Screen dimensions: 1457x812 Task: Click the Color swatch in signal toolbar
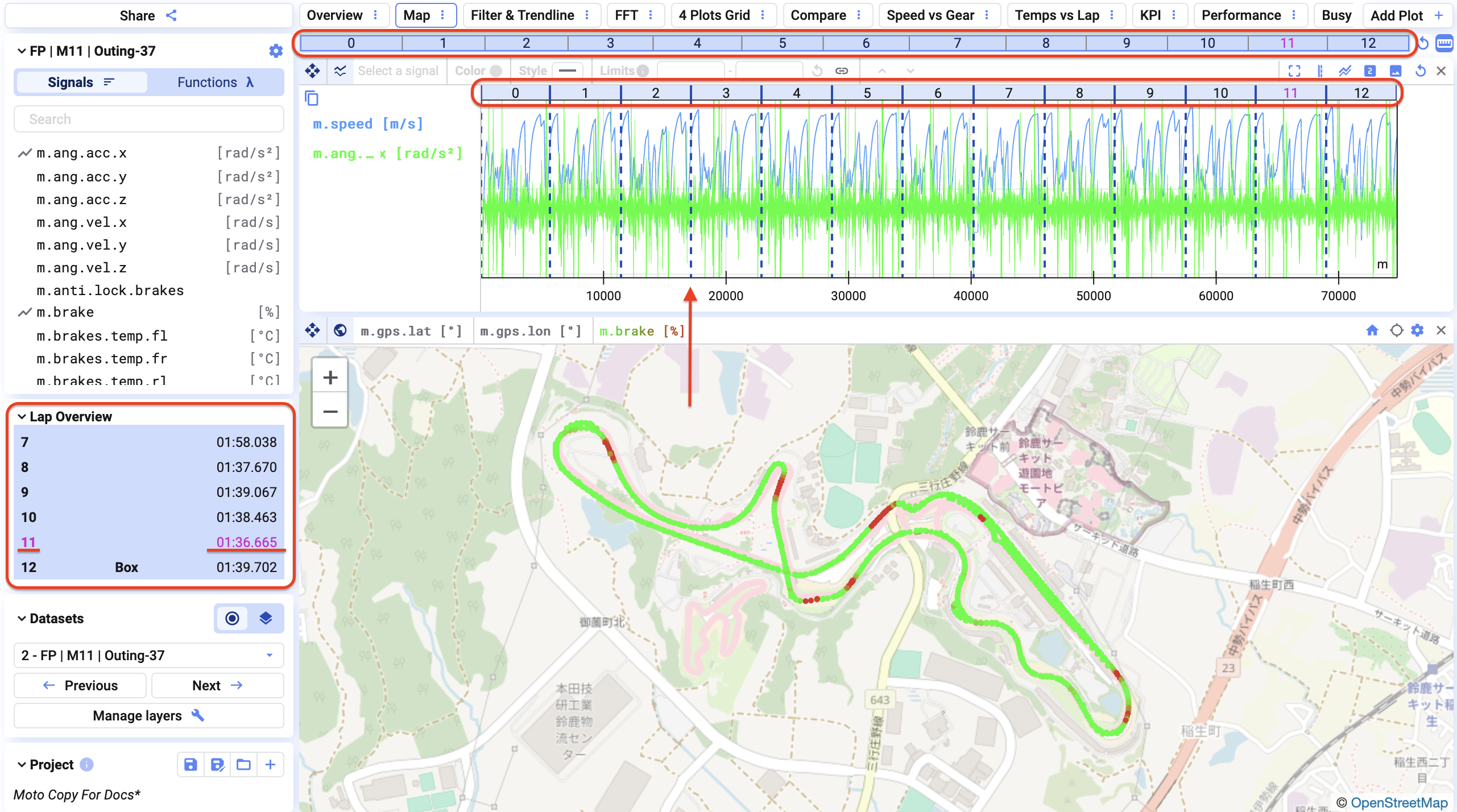(496, 71)
